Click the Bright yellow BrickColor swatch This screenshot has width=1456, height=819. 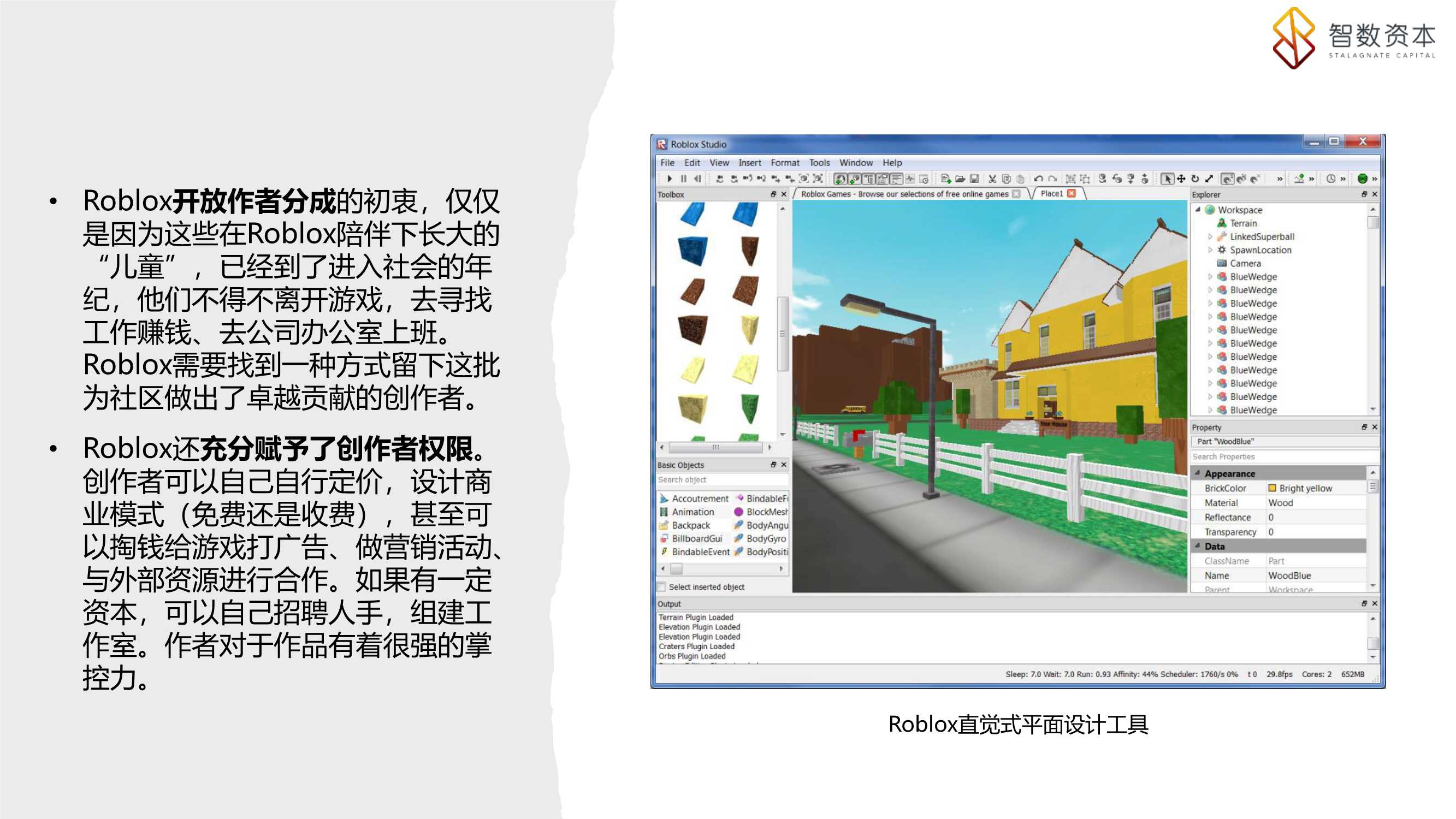click(1272, 488)
